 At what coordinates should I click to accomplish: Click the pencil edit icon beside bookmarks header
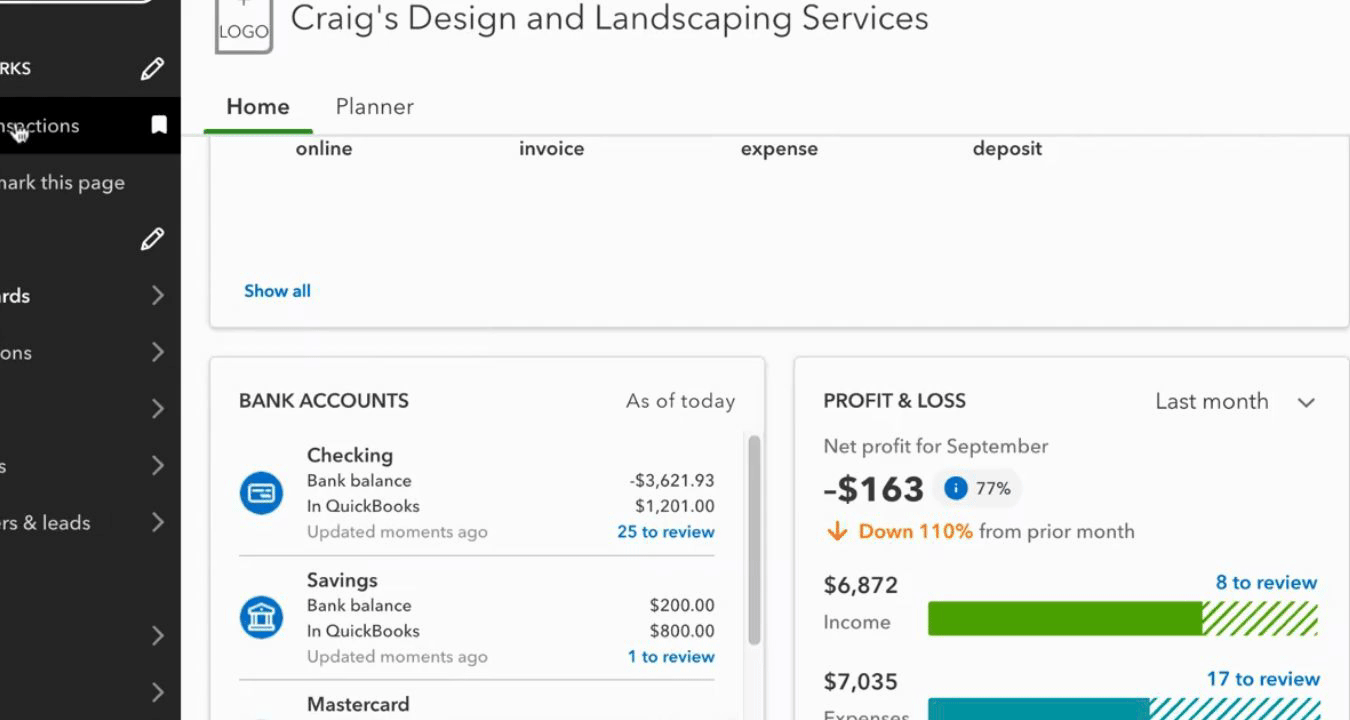(x=152, y=68)
